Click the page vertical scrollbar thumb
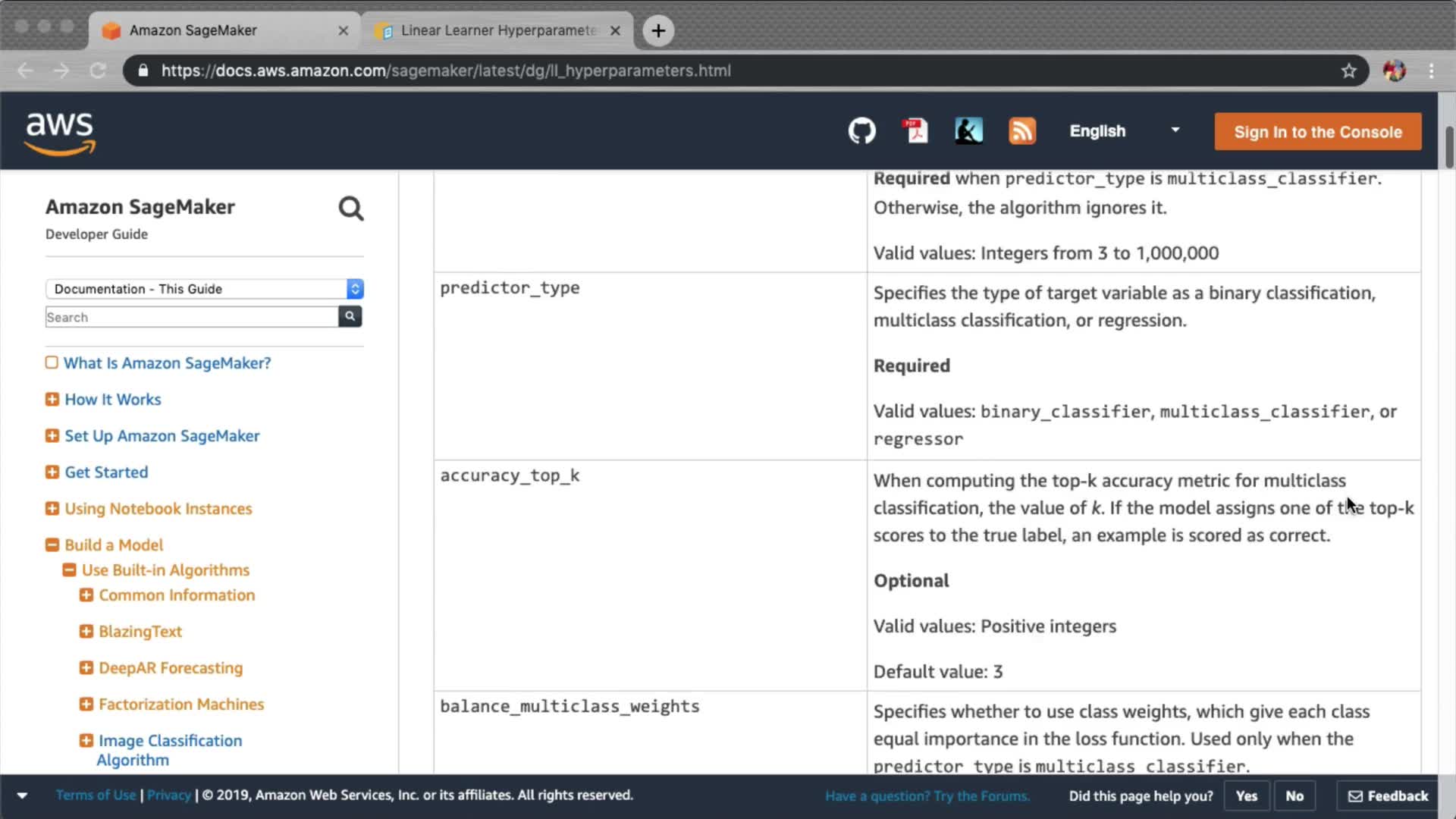This screenshot has height=819, width=1456. 1449,148
